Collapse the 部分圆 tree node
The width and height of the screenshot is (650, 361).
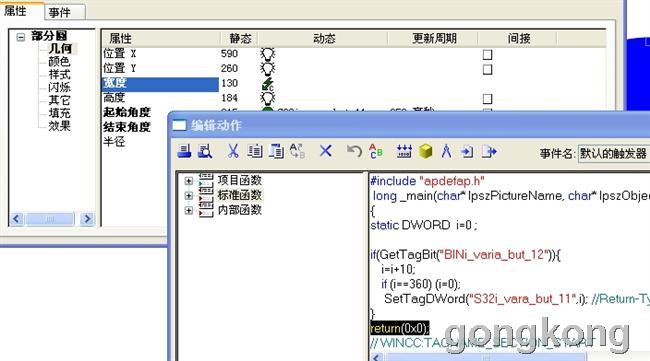21,37
